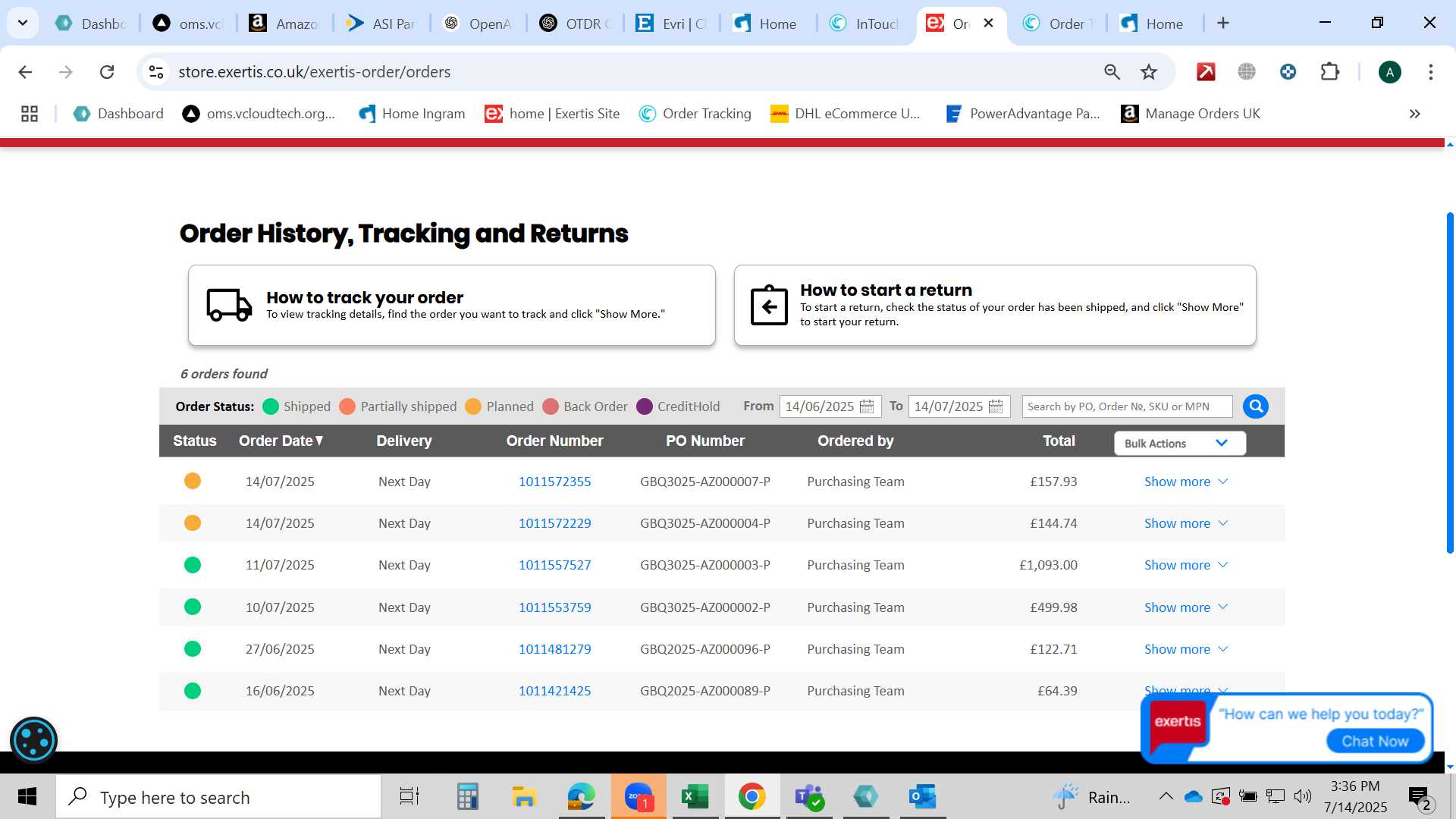Open the profile avatar A

tap(1389, 72)
